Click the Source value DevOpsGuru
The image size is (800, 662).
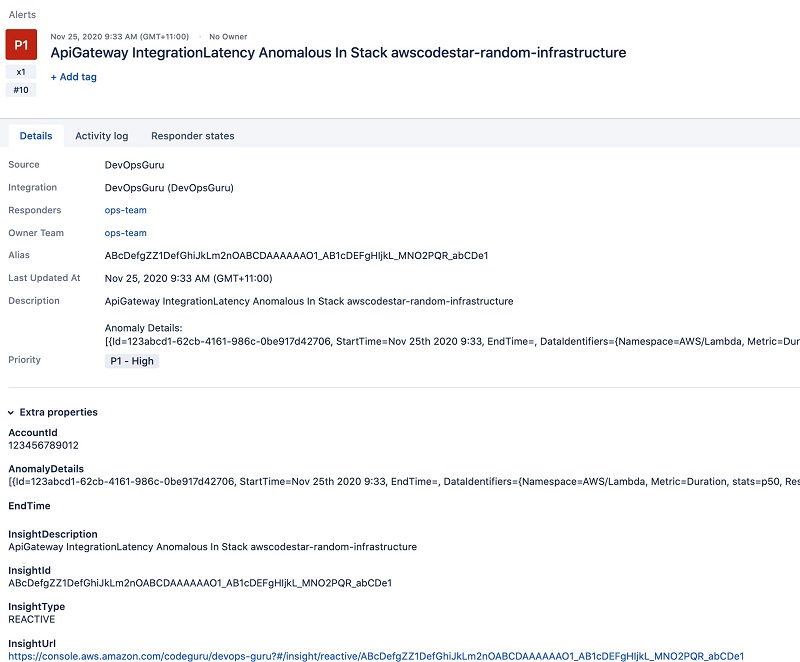coord(134,165)
